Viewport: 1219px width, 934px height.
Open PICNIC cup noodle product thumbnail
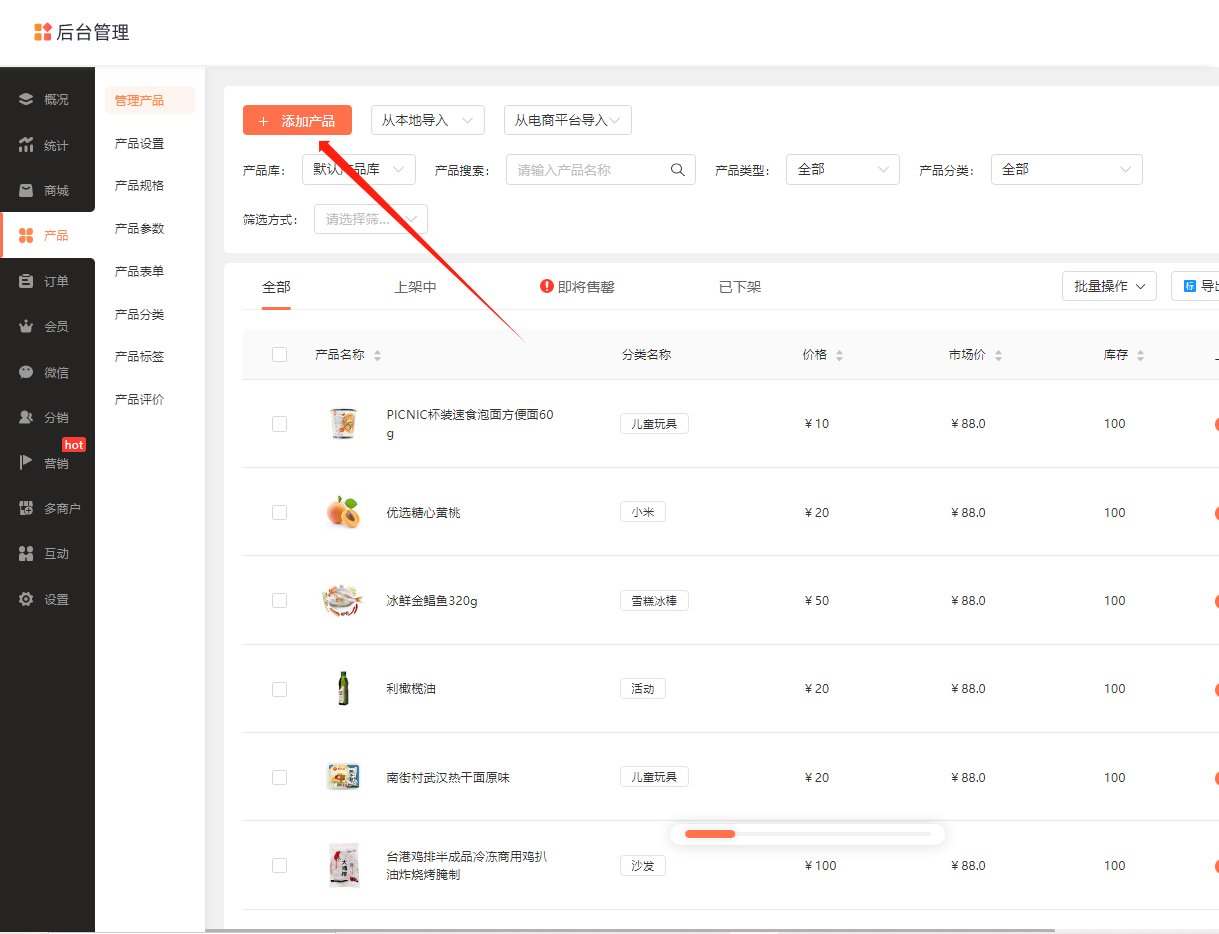343,424
